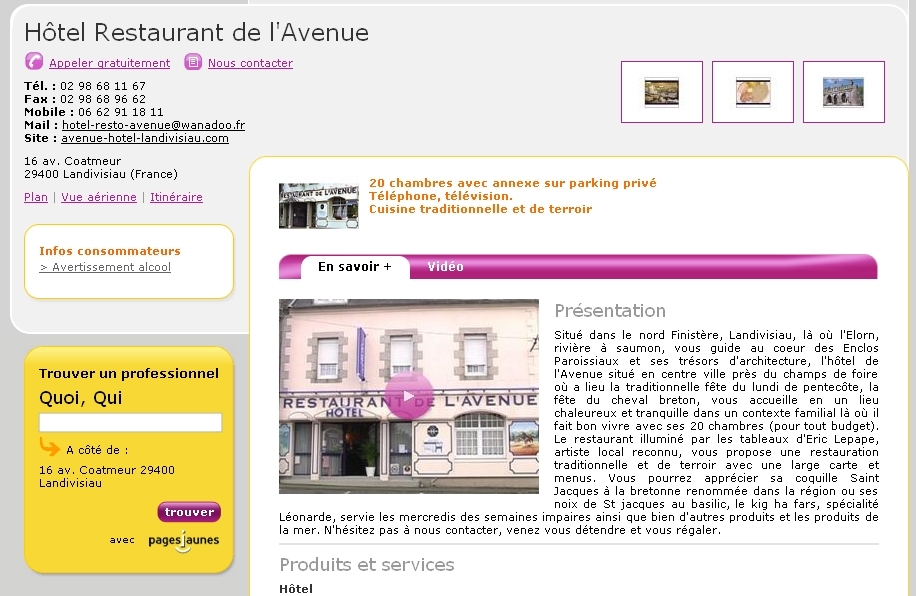Click the Hôtel Restaurant de l'Avenue title
Screen dimensions: 916x596
pyautogui.click(x=196, y=32)
